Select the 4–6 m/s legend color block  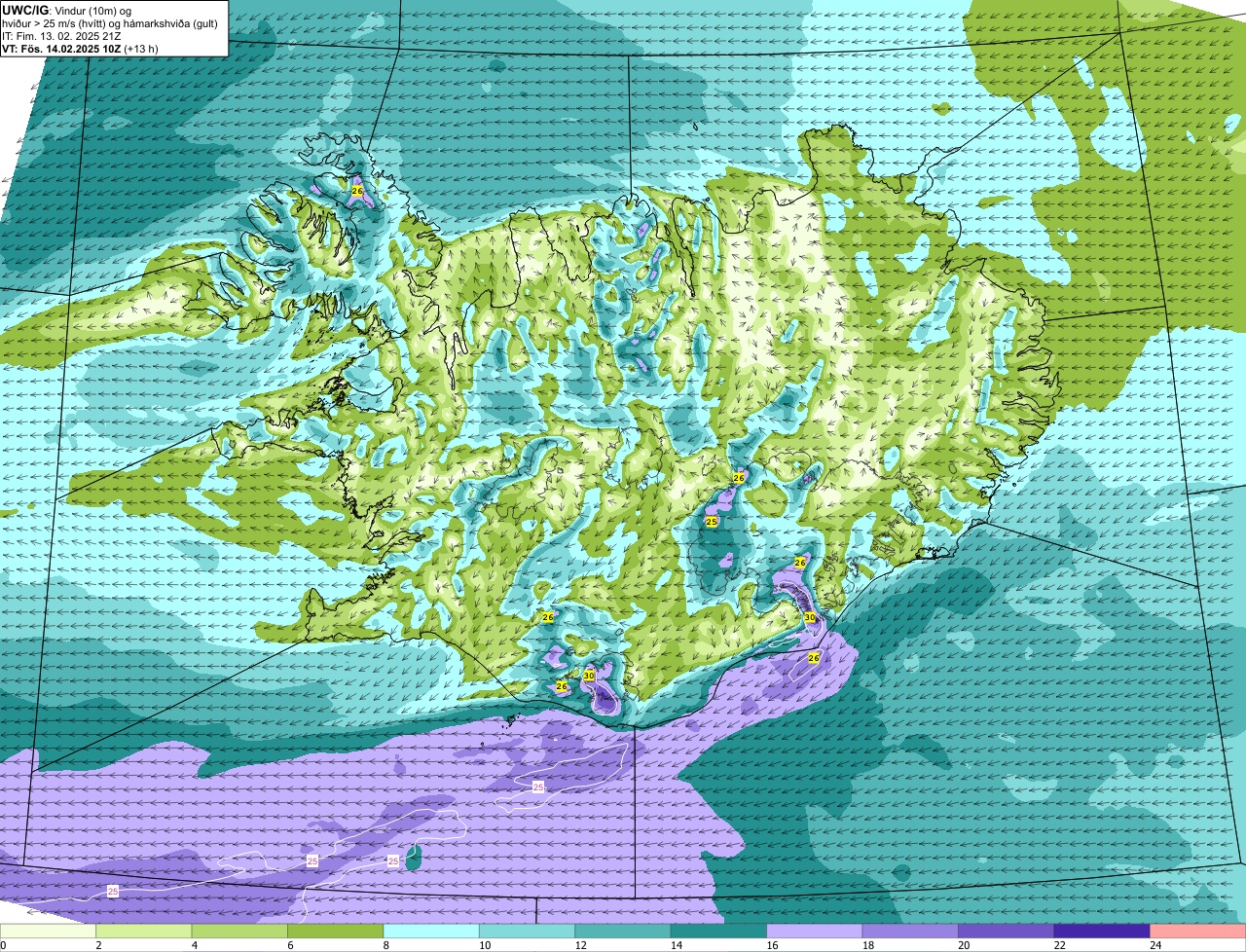pyautogui.click(x=240, y=931)
